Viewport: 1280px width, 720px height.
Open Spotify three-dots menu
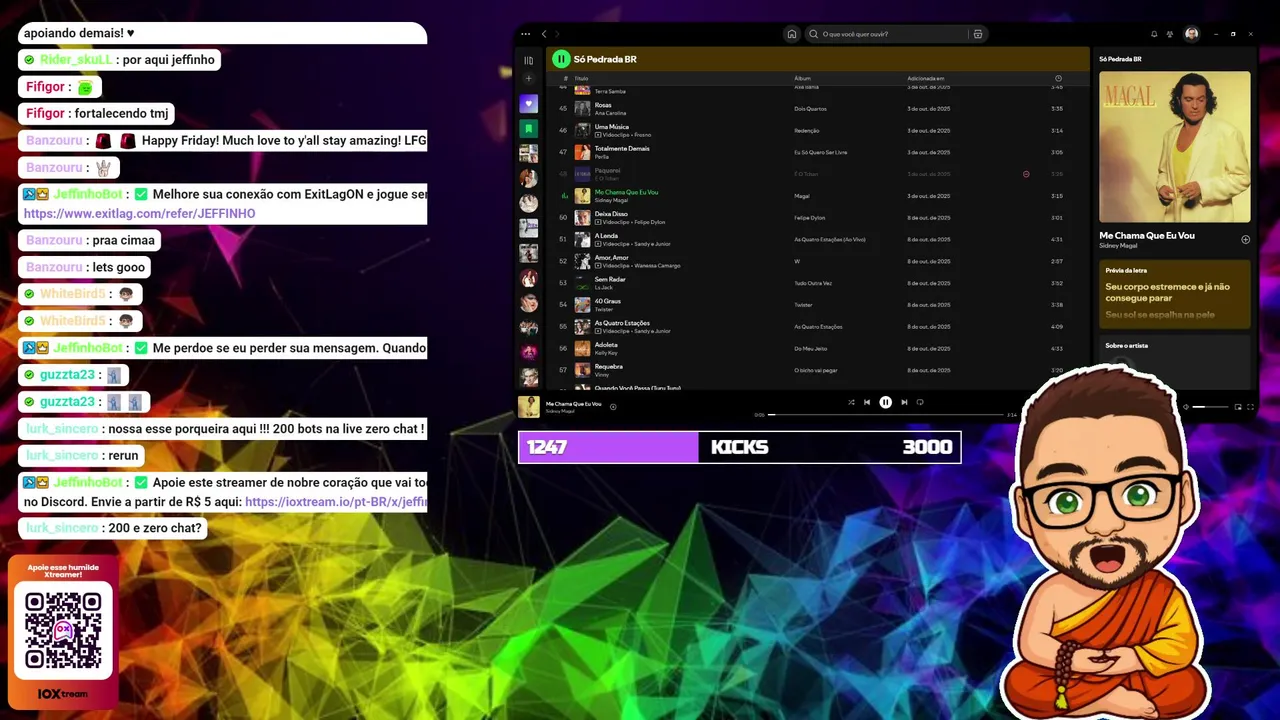pos(526,34)
